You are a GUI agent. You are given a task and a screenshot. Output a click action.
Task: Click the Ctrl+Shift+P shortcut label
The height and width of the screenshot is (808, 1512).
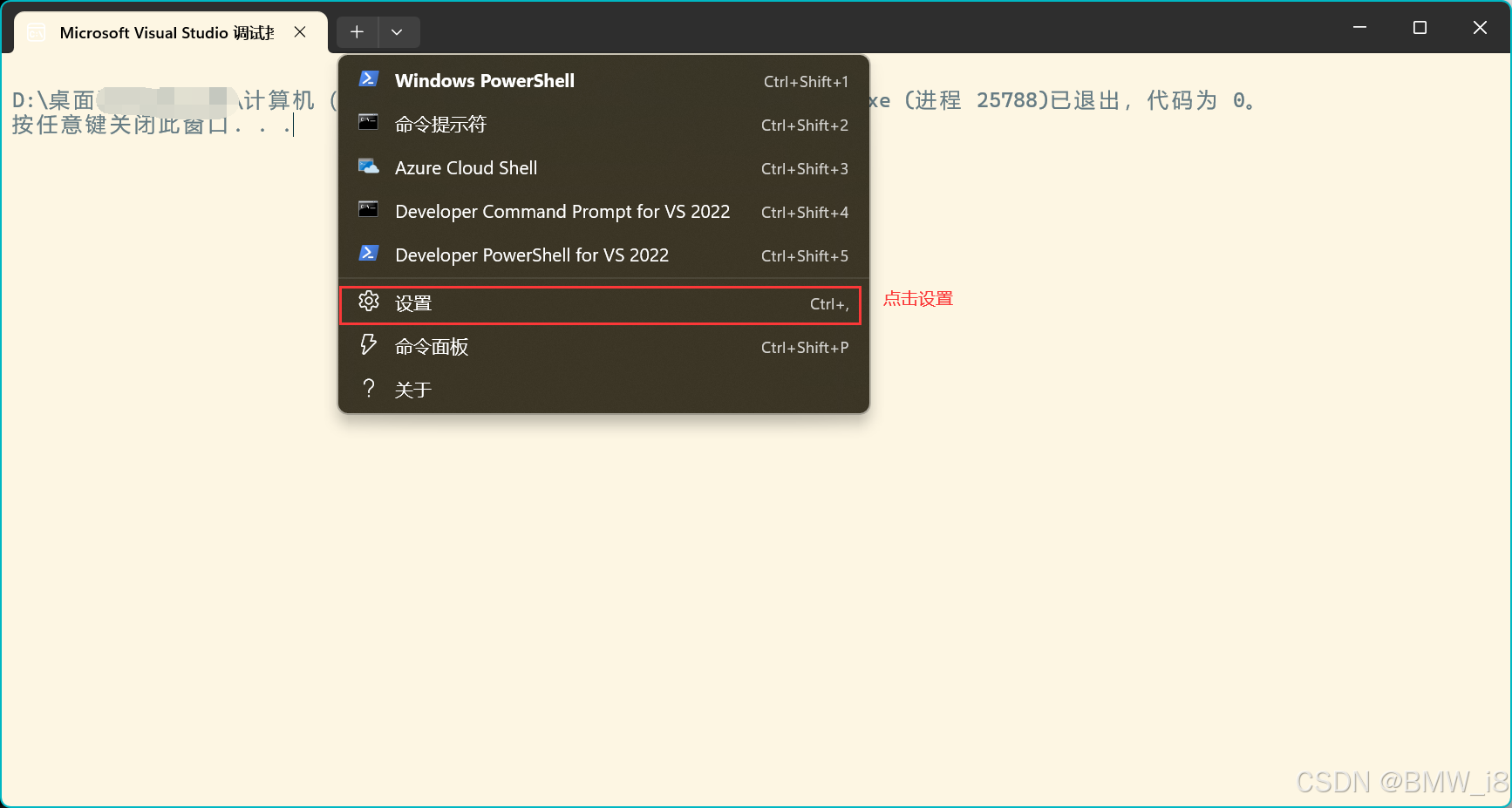coord(805,348)
